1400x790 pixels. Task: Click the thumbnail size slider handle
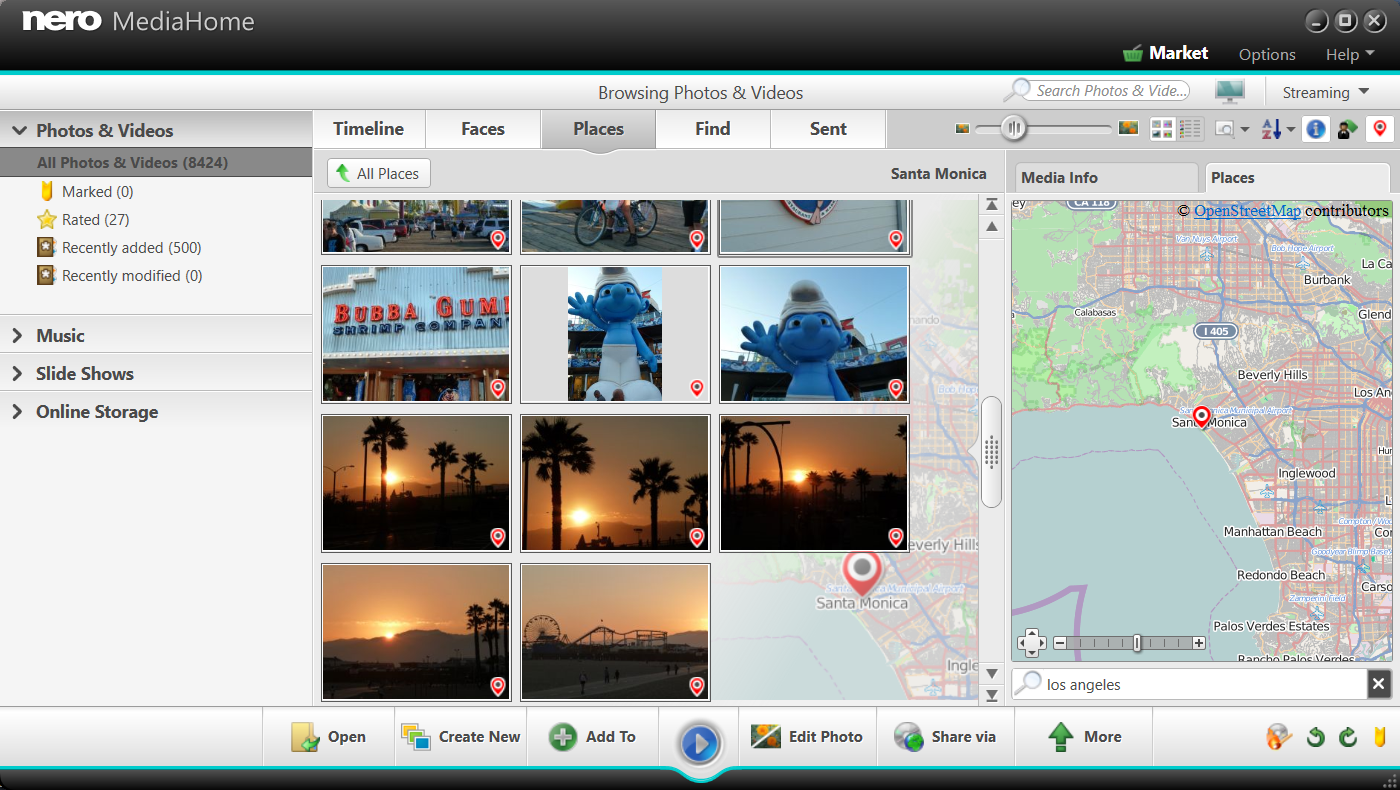[1015, 128]
